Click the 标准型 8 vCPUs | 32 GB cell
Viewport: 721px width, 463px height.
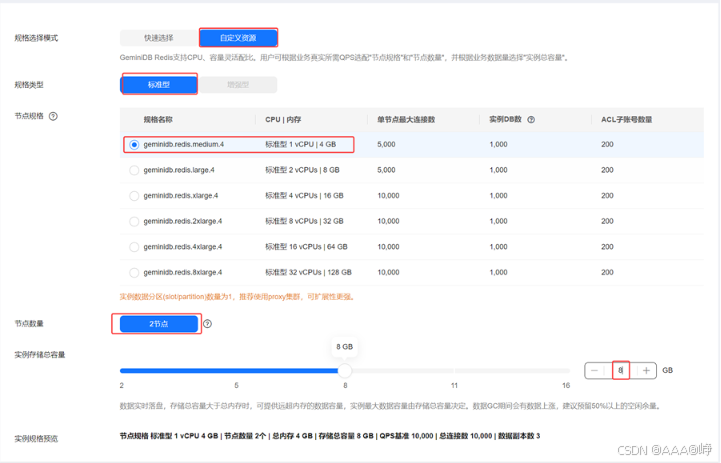304,221
